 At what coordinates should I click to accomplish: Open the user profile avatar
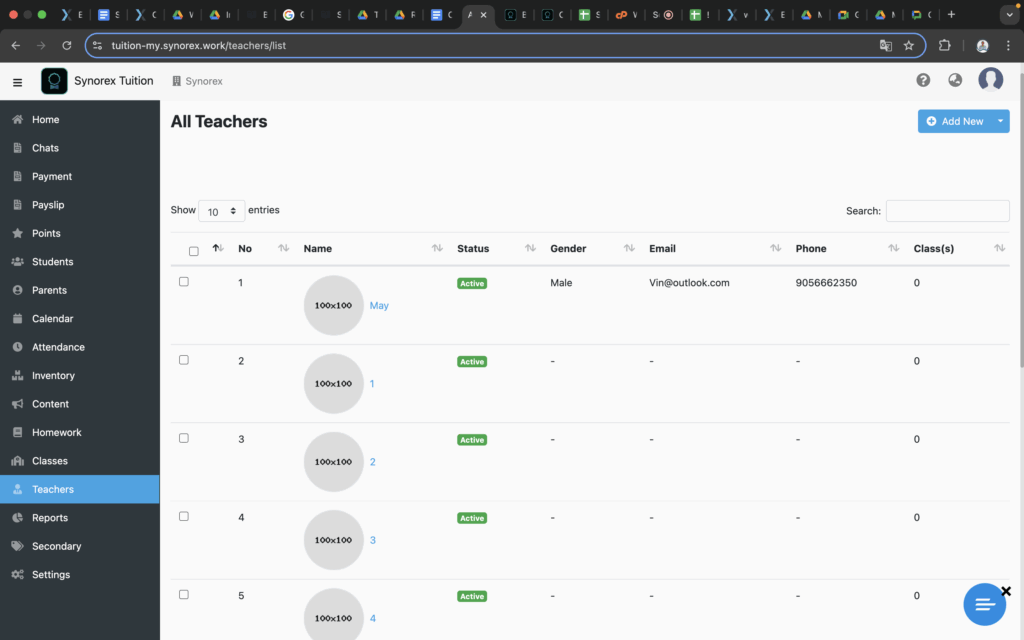[x=990, y=80]
